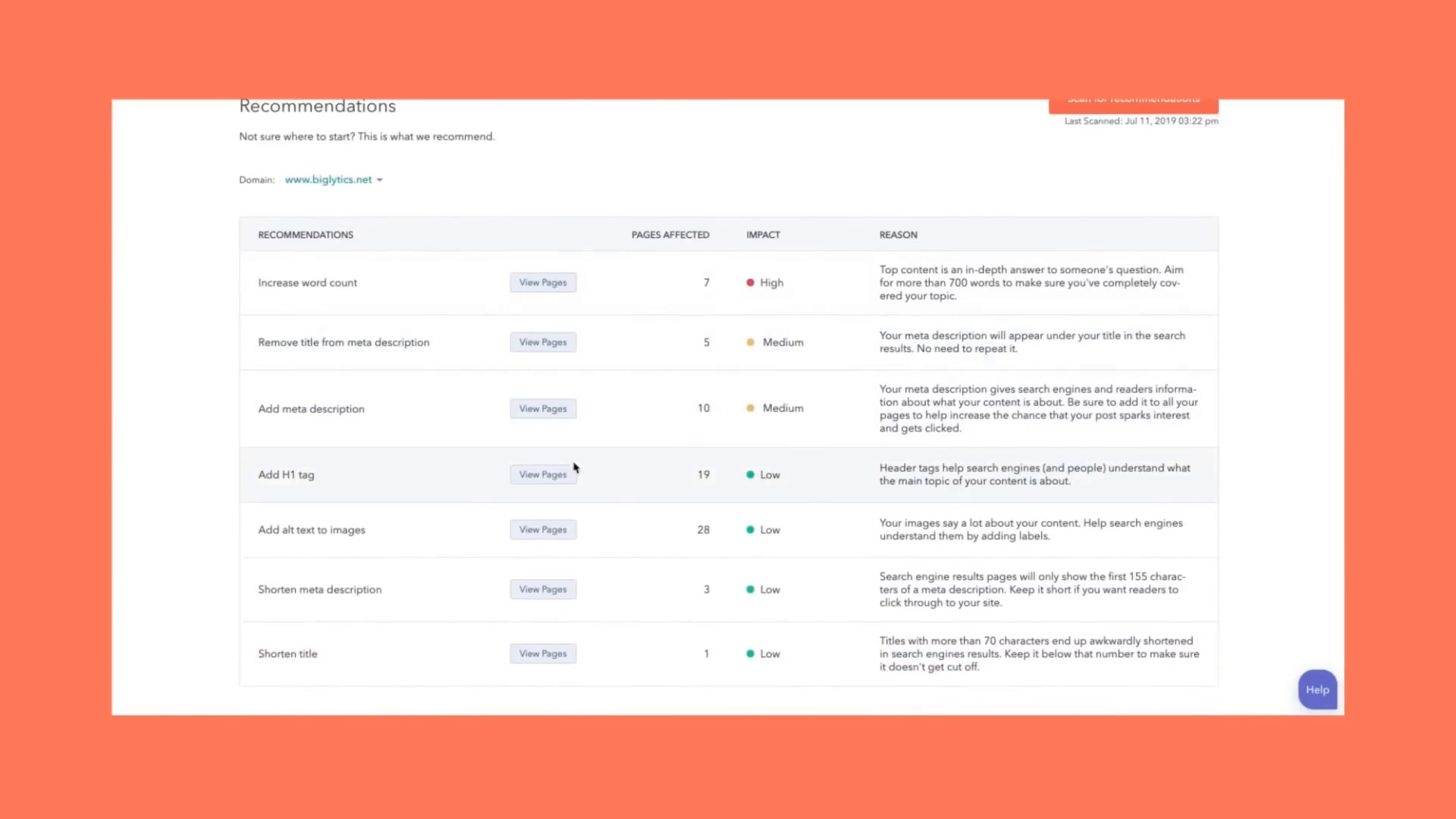The width and height of the screenshot is (1456, 819).
Task: Click View Pages for Add H1 tag
Action: pyautogui.click(x=543, y=475)
